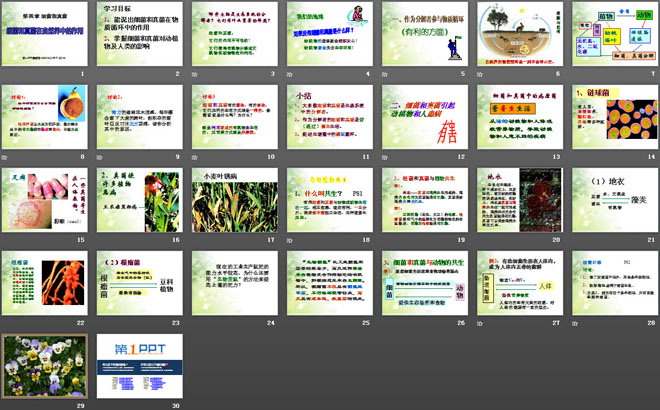This screenshot has width=660, height=410.
Task: Select slide 4 thumbnail with seated figure
Action: pos(330,34)
